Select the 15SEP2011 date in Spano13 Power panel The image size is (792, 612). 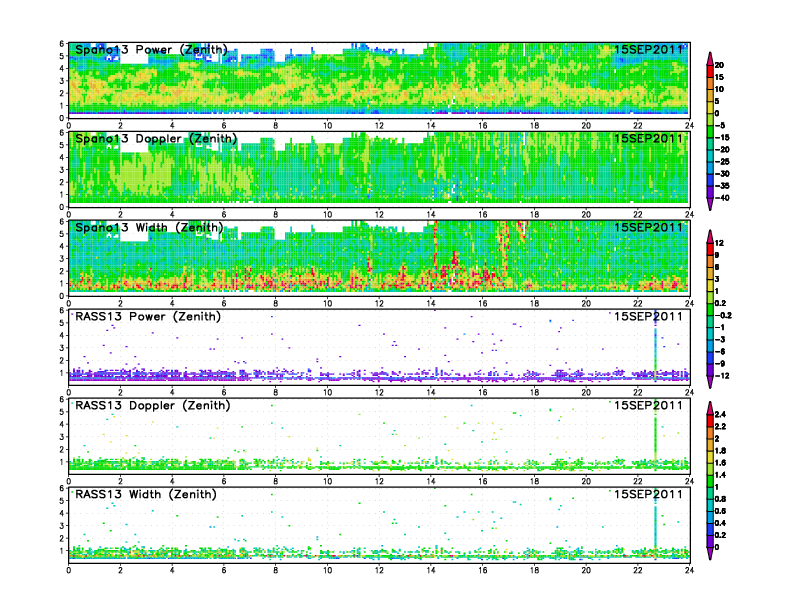[649, 49]
